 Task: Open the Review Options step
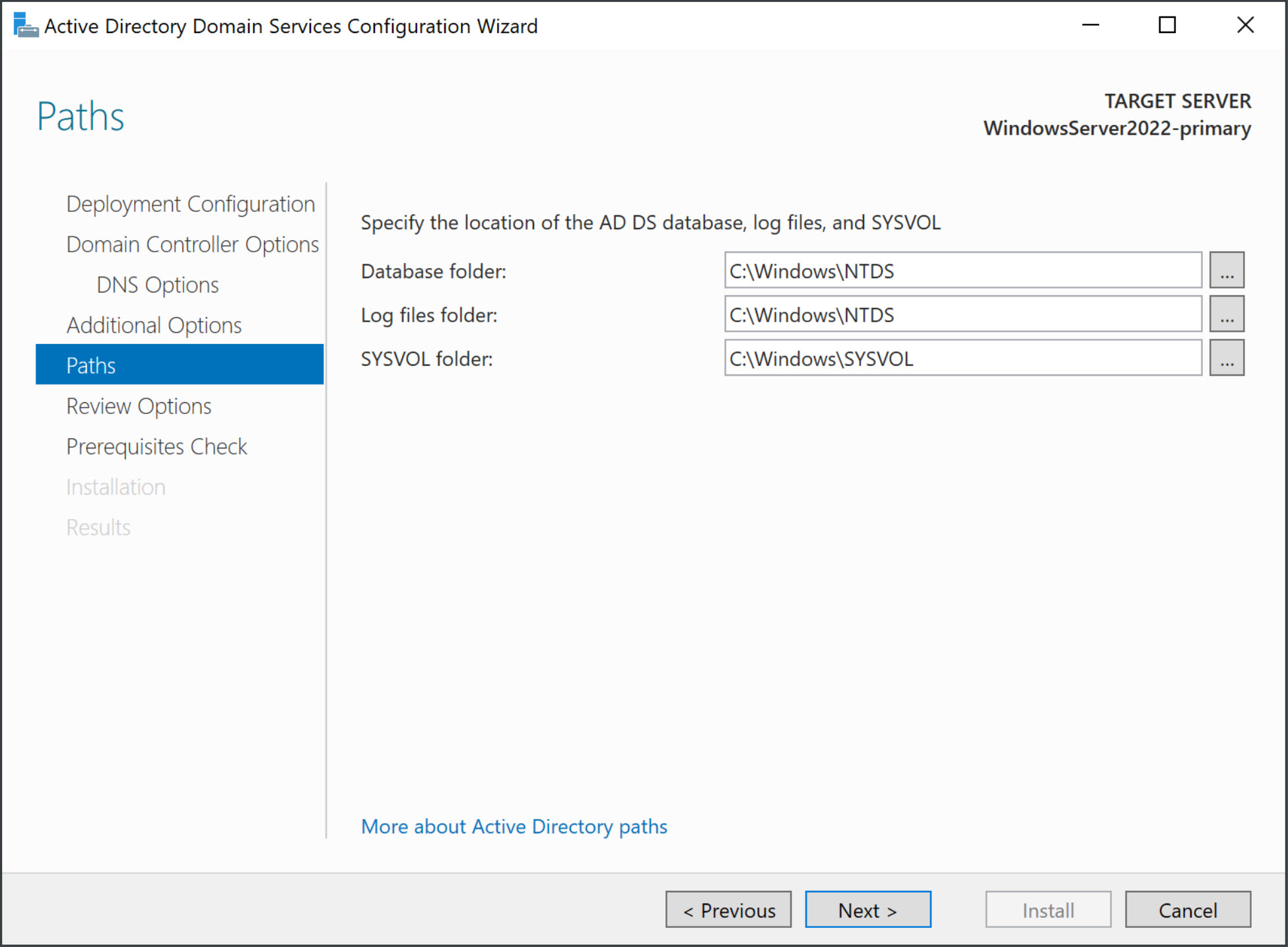pyautogui.click(x=139, y=405)
